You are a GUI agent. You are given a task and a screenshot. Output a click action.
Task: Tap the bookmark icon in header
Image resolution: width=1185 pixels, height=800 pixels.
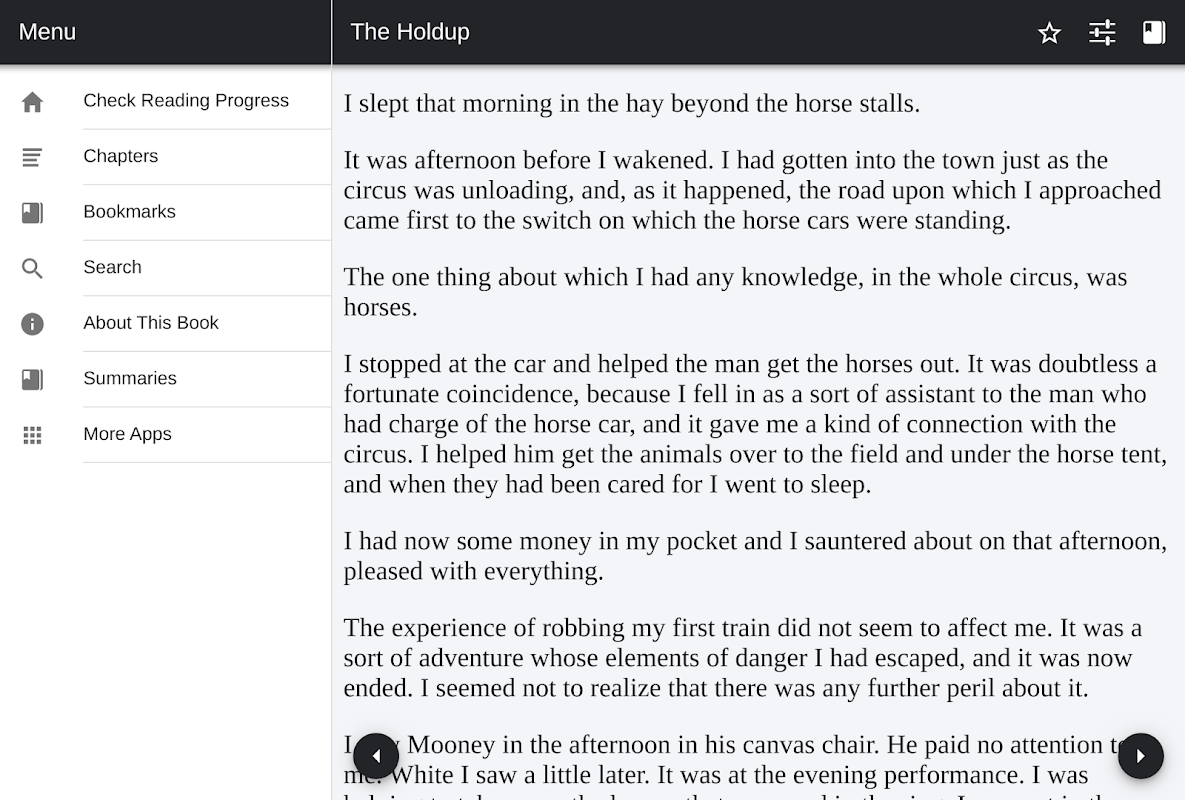coord(1154,33)
